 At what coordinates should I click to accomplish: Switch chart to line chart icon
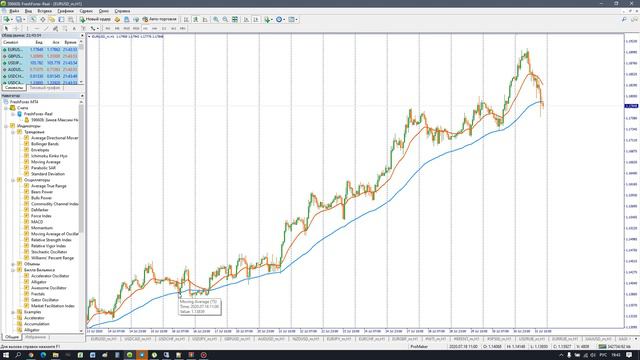coord(205,19)
